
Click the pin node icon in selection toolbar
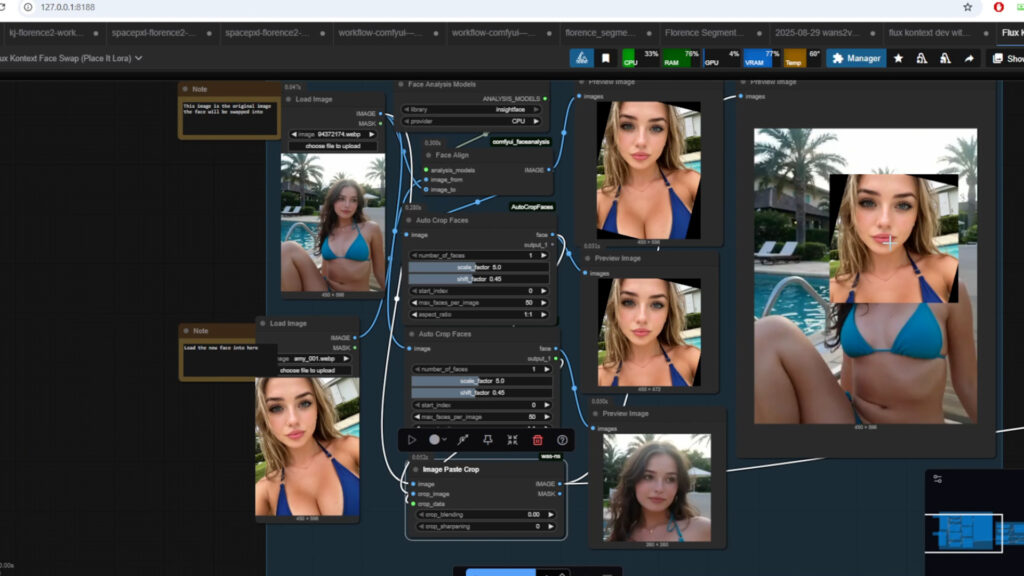(x=488, y=439)
